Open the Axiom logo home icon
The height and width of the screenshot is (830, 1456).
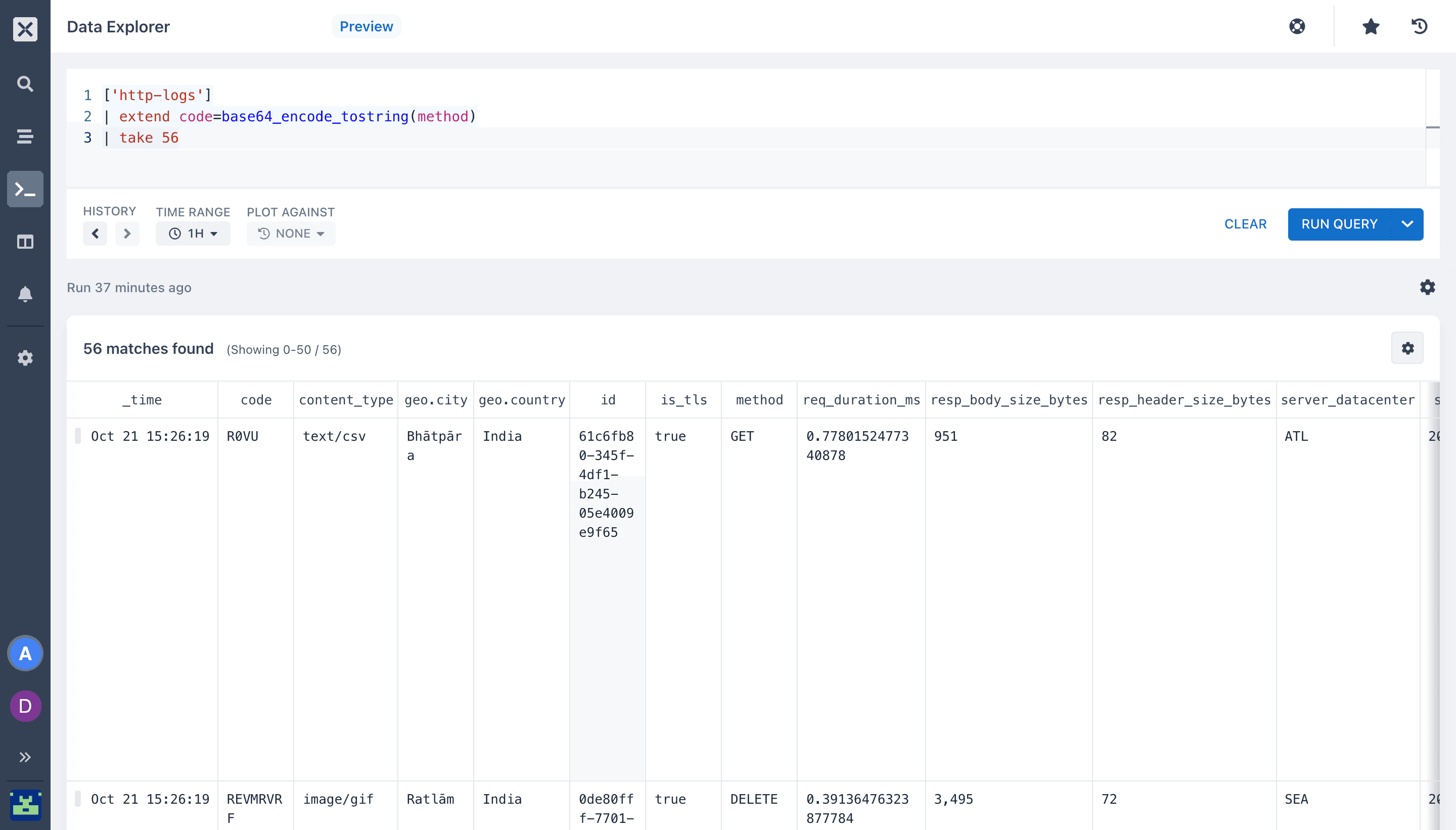click(25, 28)
